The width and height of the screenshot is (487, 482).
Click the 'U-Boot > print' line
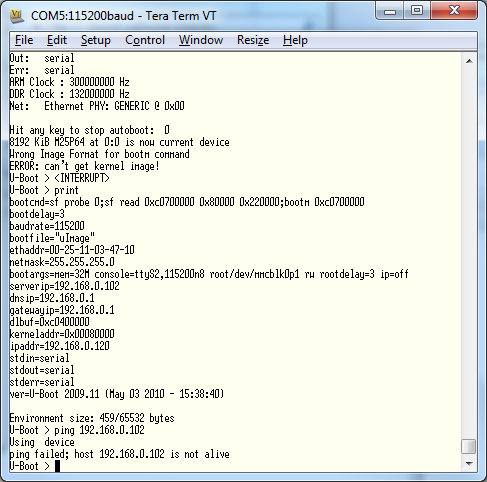point(44,190)
